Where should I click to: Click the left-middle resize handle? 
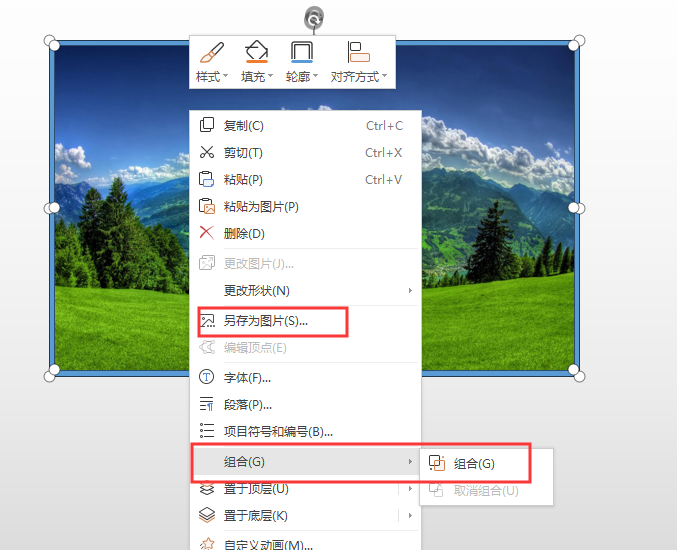click(x=50, y=209)
